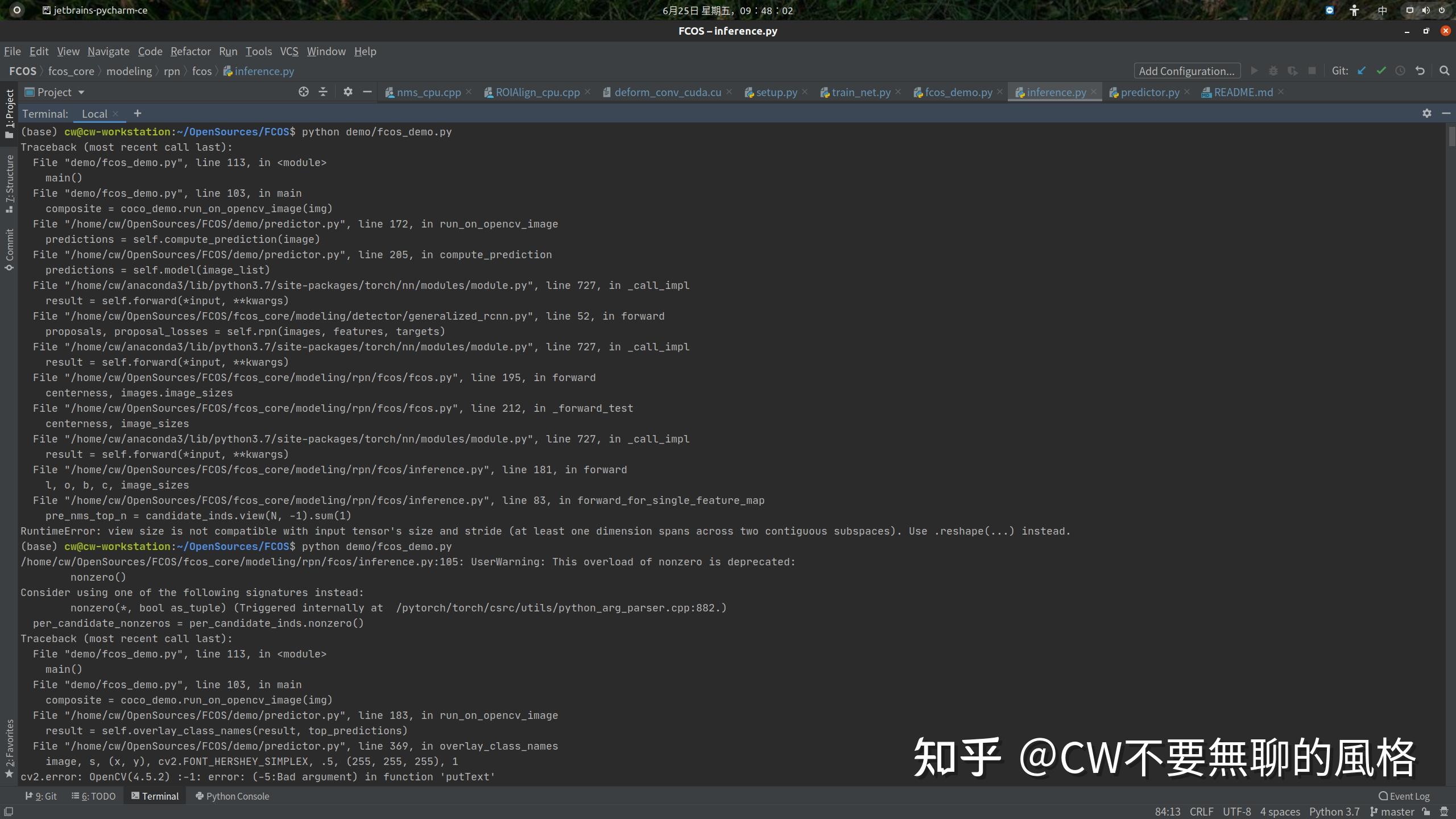Click the terminal vertical scrollbar
1456x819 pixels.
coord(1451,136)
